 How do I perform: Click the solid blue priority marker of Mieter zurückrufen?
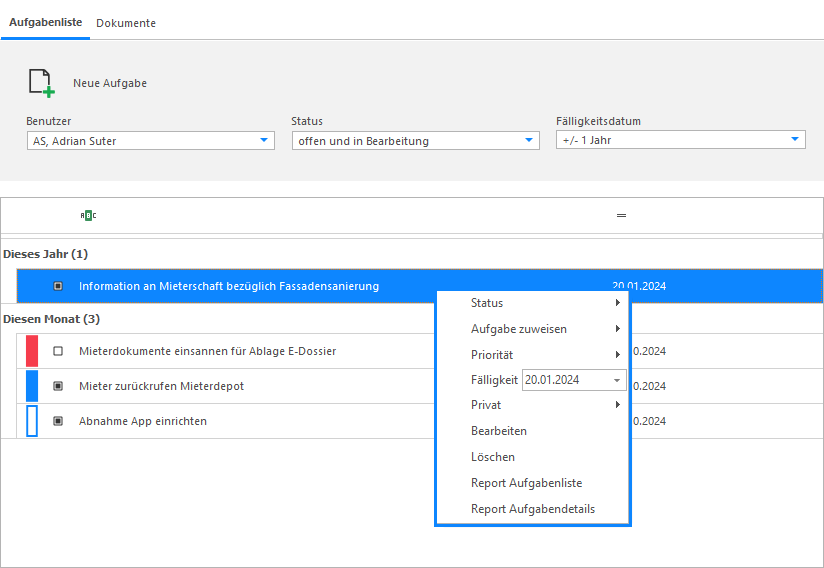[x=32, y=386]
